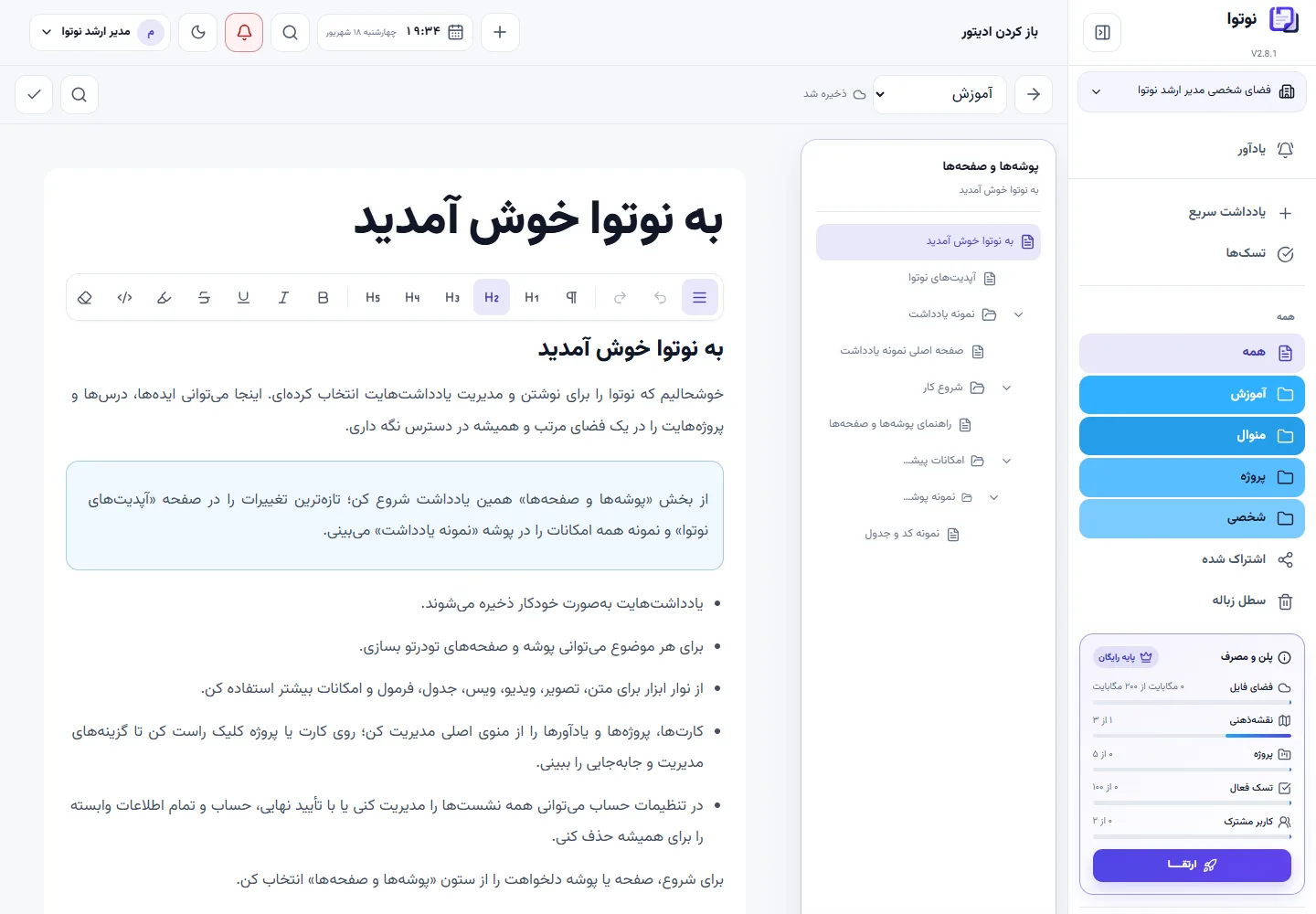
Task: Select the 'همه' all-notes category
Action: [x=1192, y=352]
